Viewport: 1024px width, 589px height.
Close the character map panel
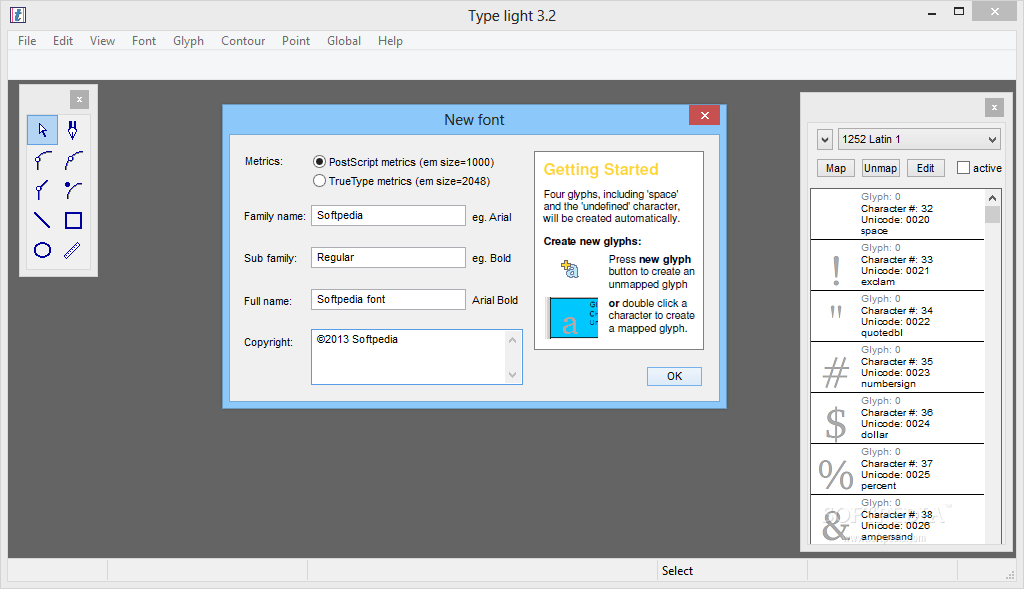(994, 108)
